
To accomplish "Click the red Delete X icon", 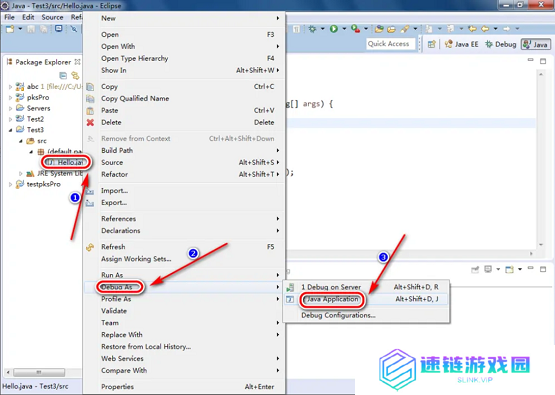I will click(90, 122).
